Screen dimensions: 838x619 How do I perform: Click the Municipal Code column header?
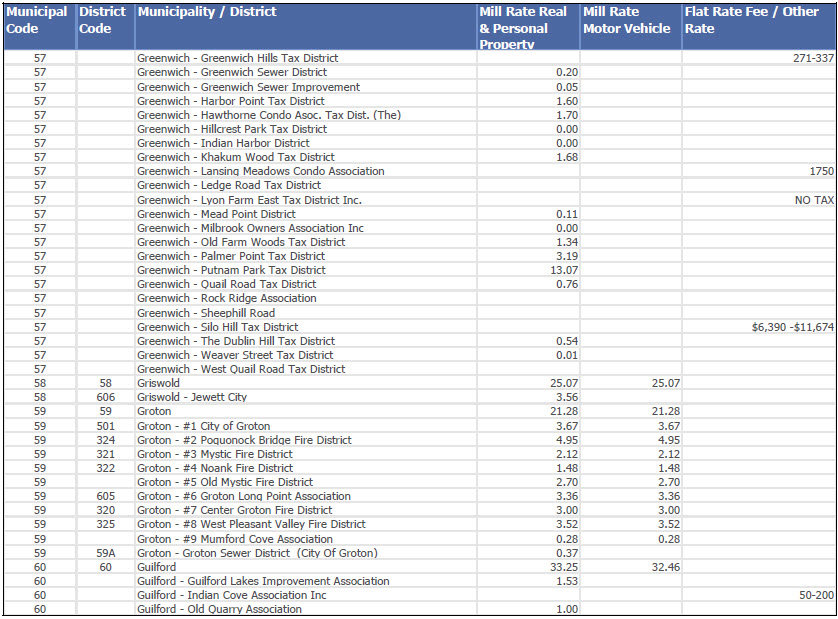click(x=38, y=18)
